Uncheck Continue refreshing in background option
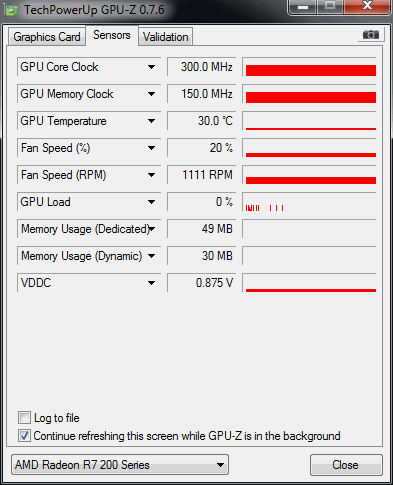Viewport: 393px width, 485px height. pyautogui.click(x=24, y=436)
